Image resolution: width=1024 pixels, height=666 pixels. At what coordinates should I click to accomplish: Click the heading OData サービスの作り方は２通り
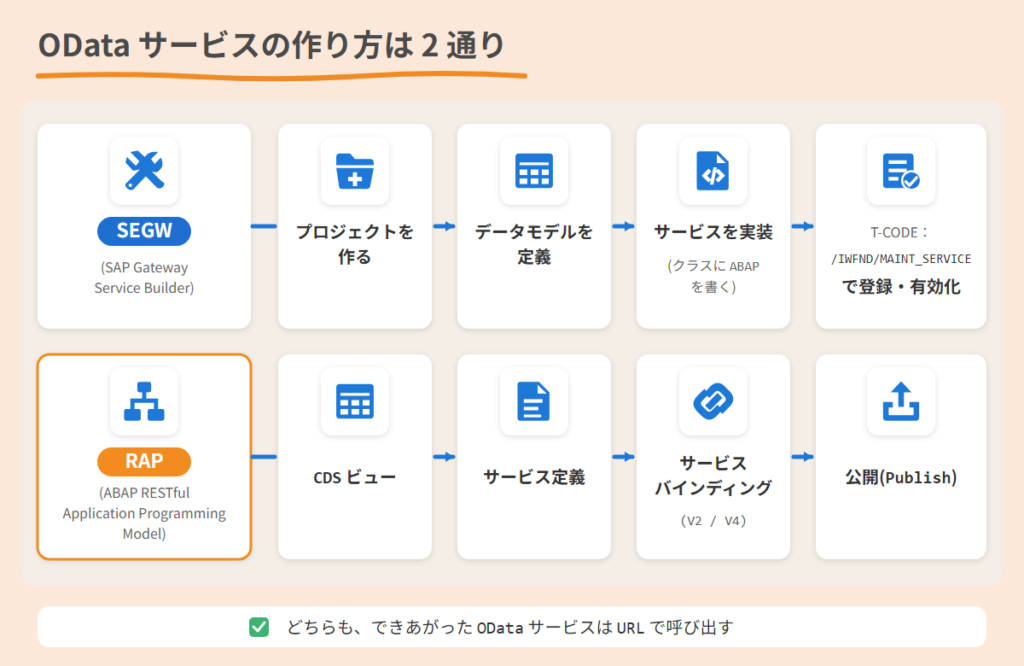point(272,46)
